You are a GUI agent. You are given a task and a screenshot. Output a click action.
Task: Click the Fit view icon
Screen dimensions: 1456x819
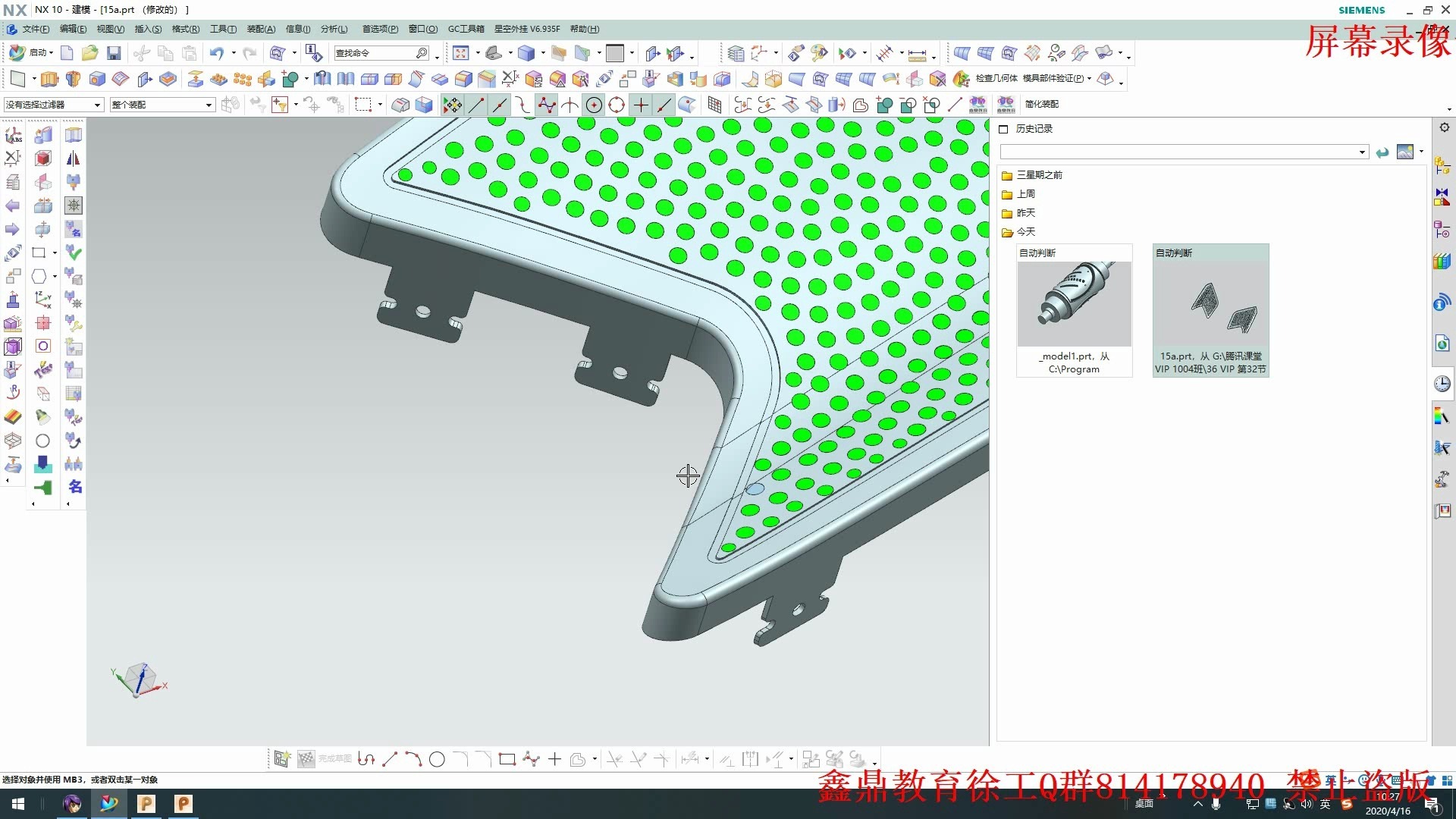(460, 53)
